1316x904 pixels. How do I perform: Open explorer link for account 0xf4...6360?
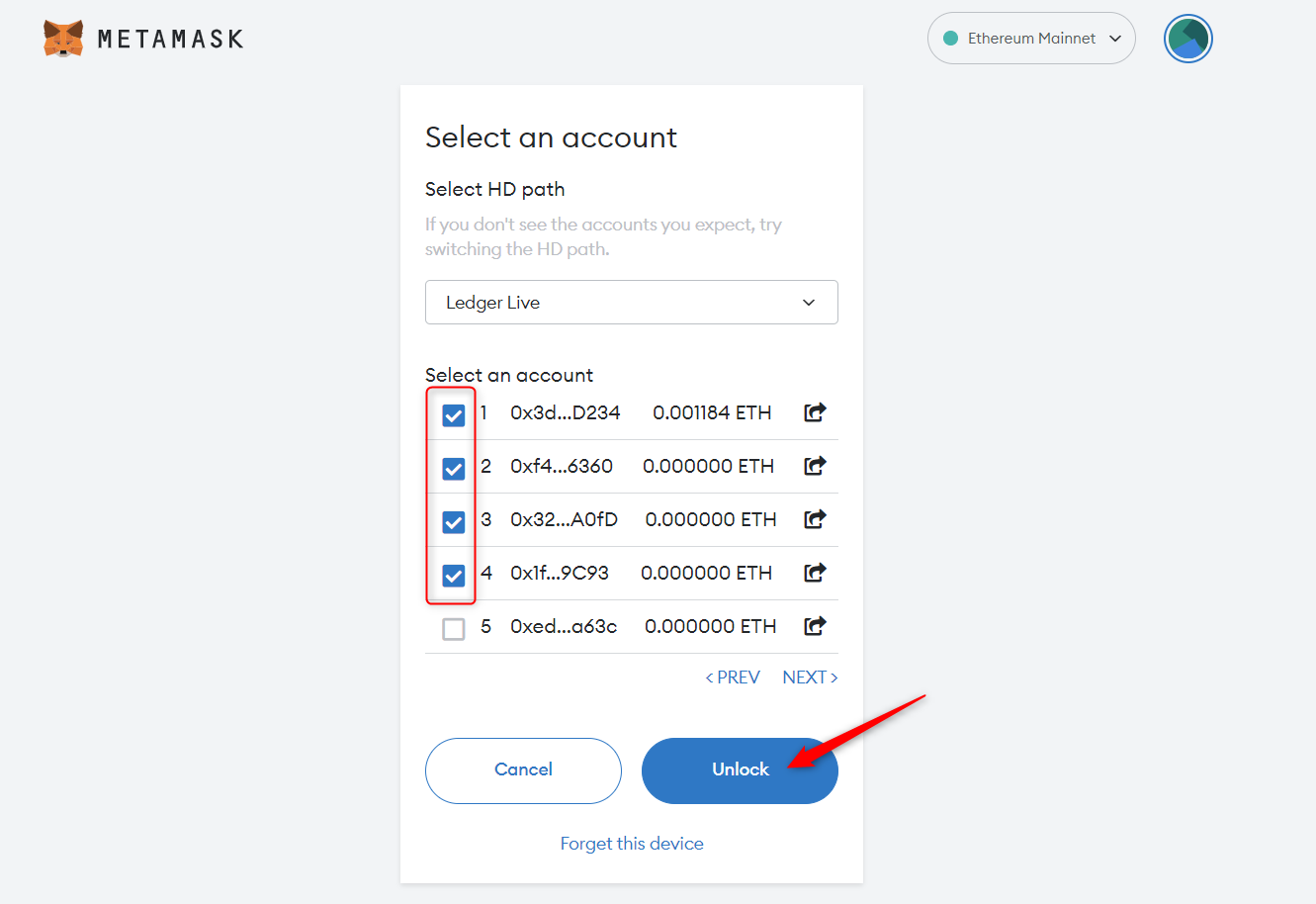point(815,466)
